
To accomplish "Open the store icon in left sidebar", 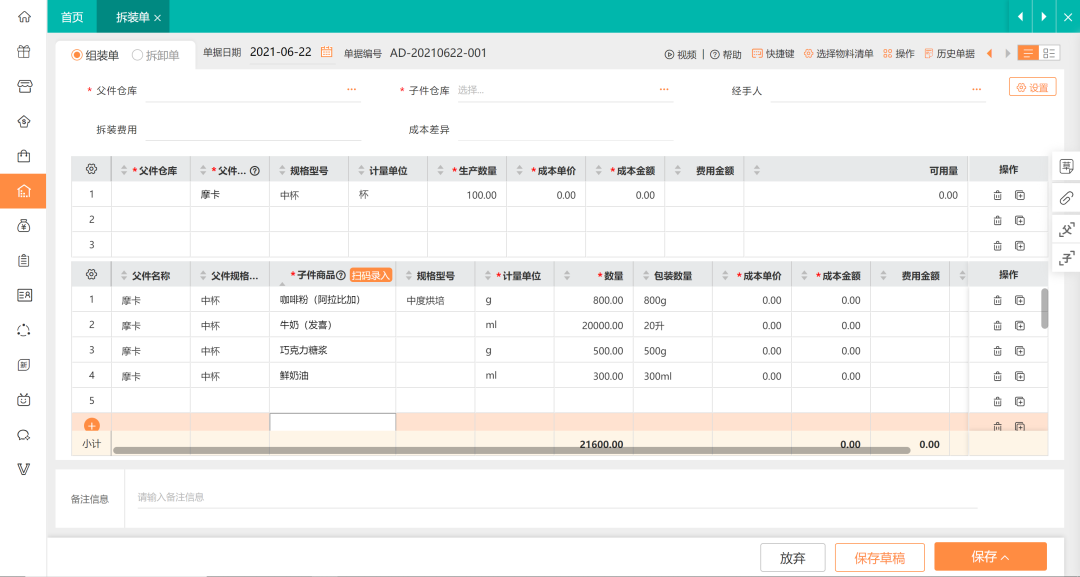I will click(x=24, y=87).
